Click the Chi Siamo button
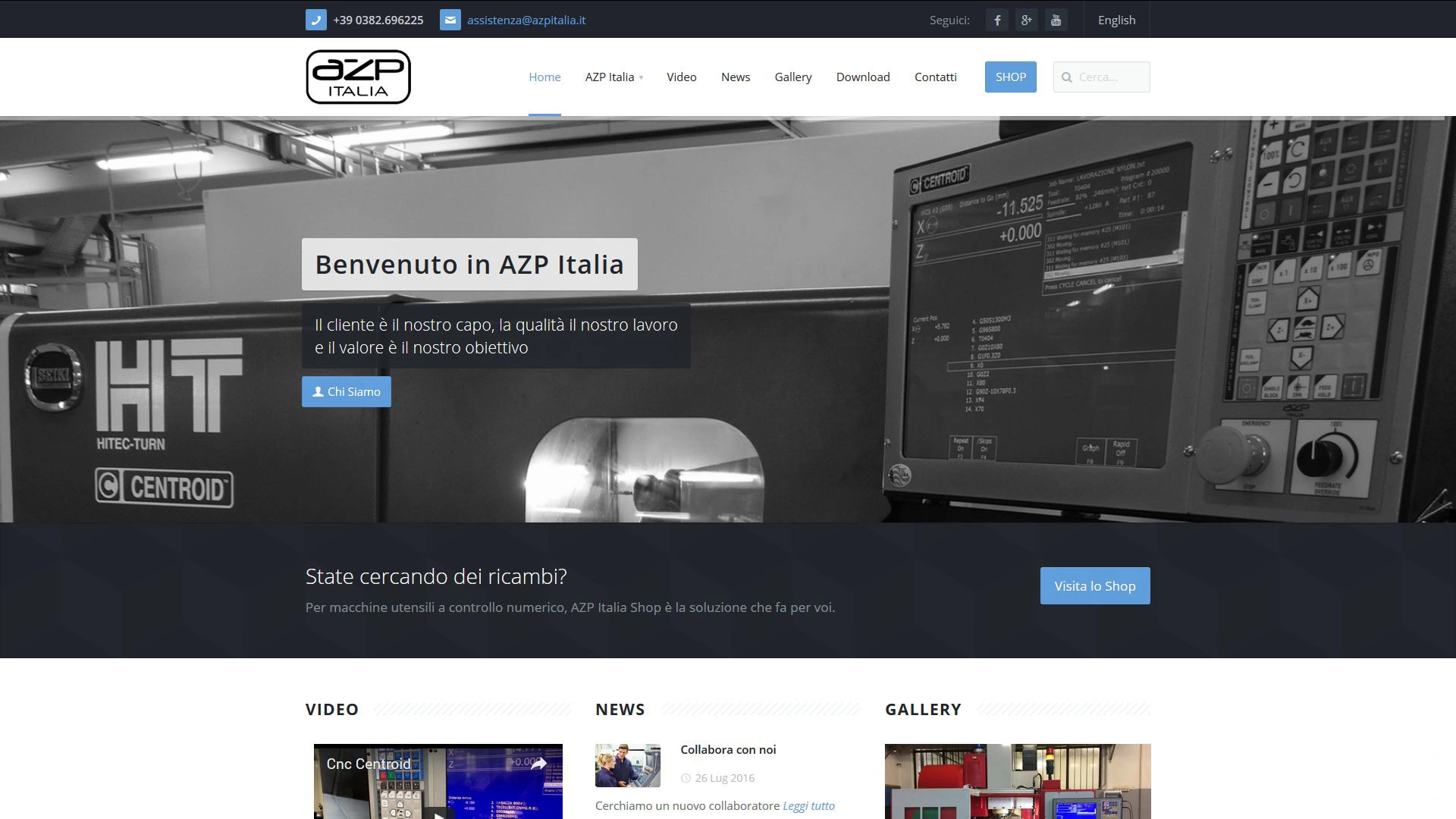The height and width of the screenshot is (819, 1456). (x=347, y=392)
